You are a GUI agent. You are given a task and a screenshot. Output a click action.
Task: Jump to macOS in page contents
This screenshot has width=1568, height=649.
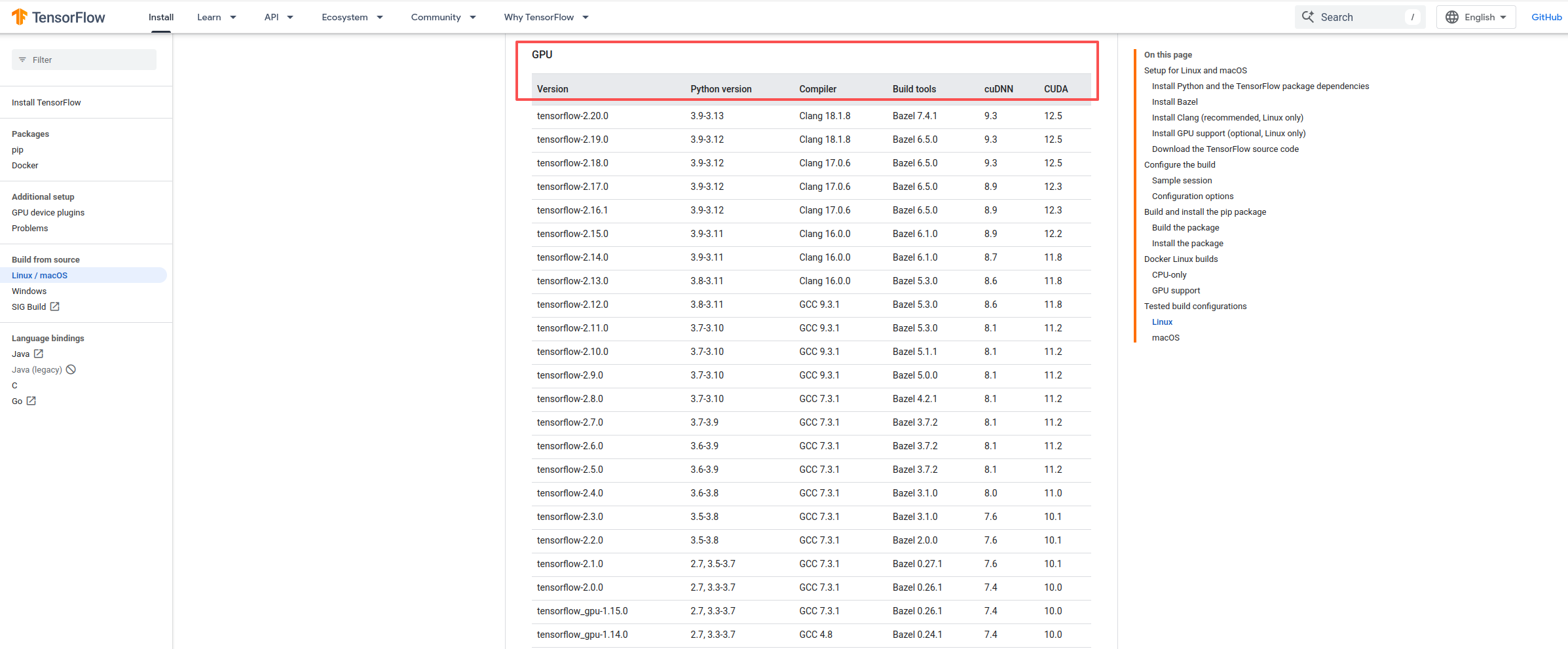tap(1165, 337)
